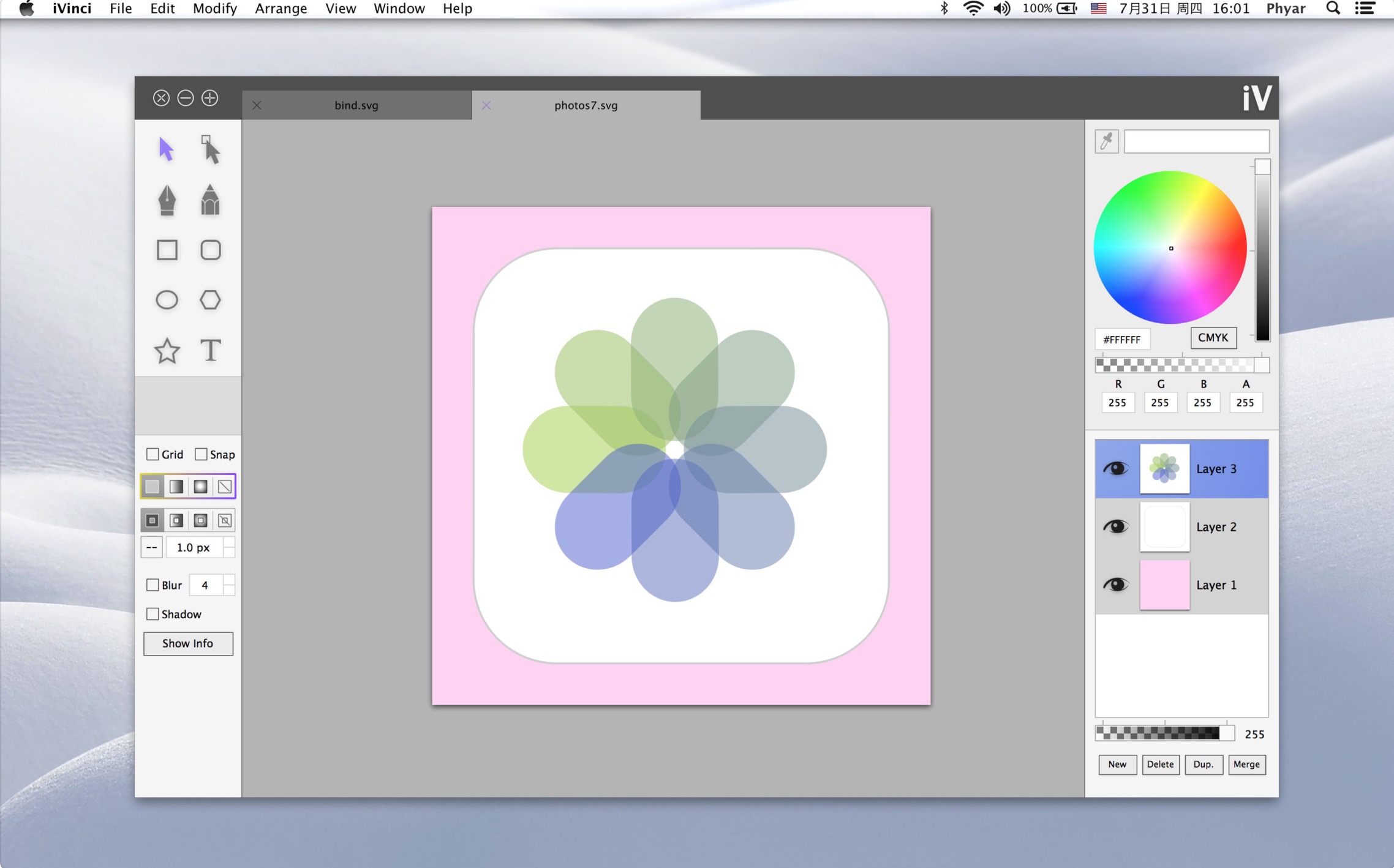This screenshot has width=1394, height=868.
Task: Choose the linear gradient fill icon
Action: (x=176, y=487)
